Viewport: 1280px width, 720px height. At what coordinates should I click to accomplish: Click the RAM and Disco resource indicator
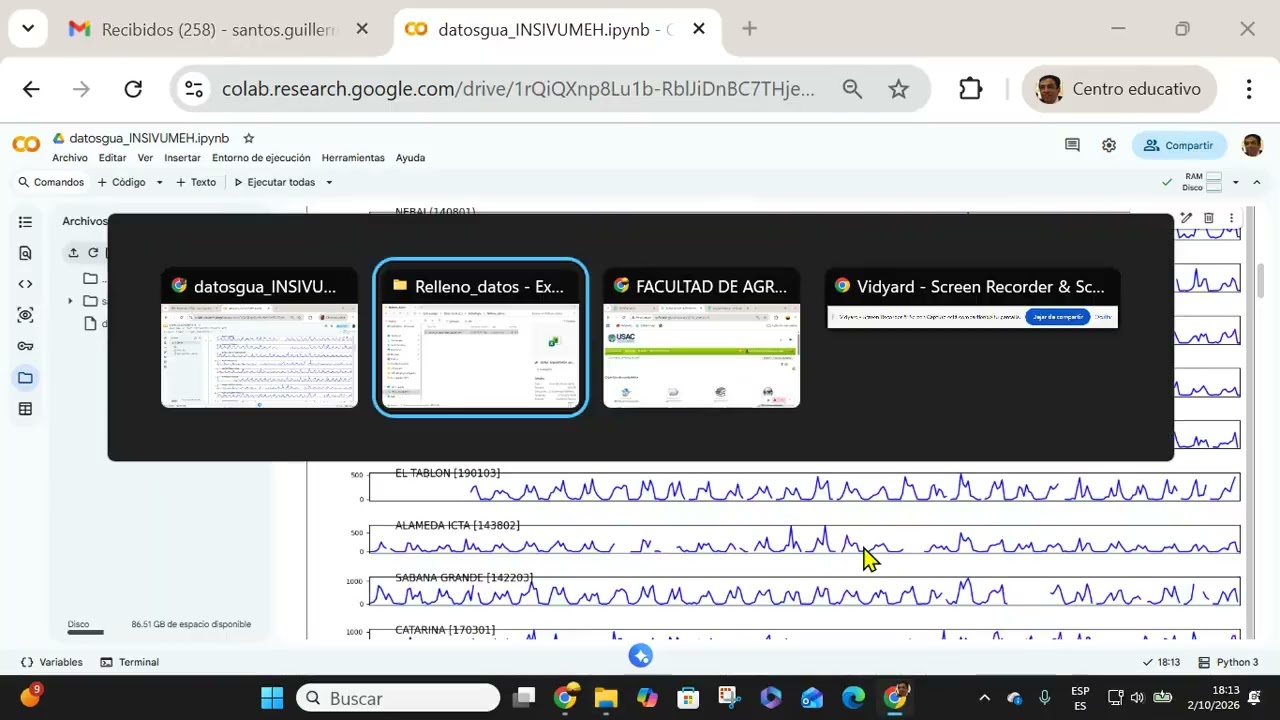(1203, 182)
